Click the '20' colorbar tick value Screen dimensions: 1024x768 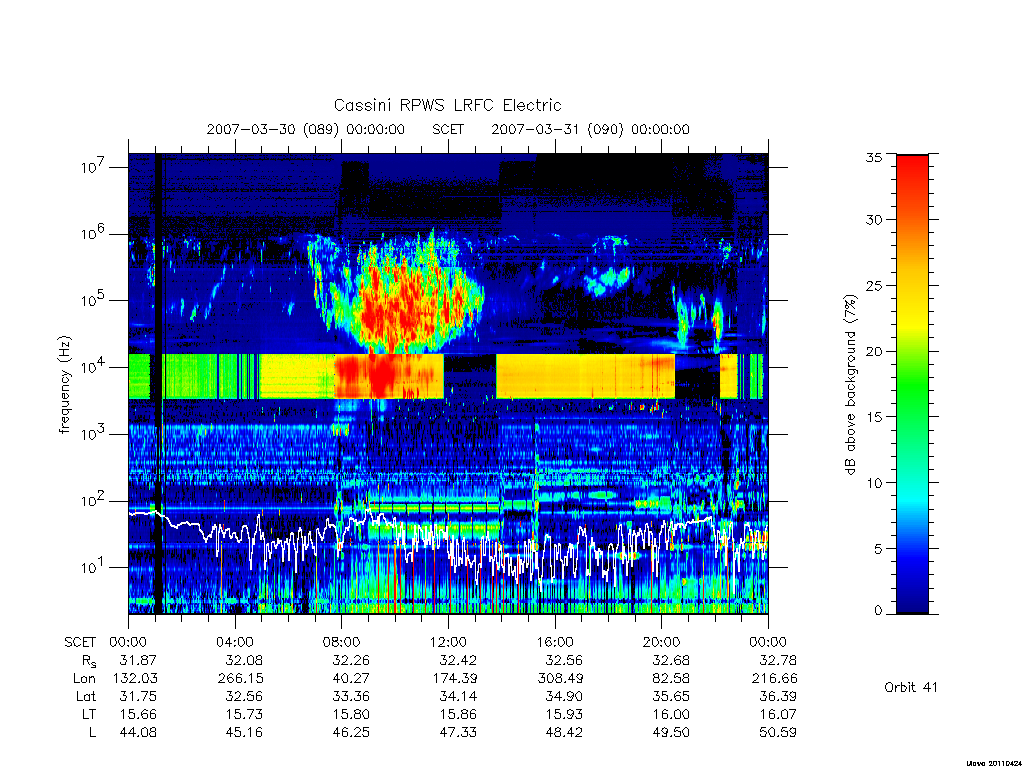coord(873,351)
